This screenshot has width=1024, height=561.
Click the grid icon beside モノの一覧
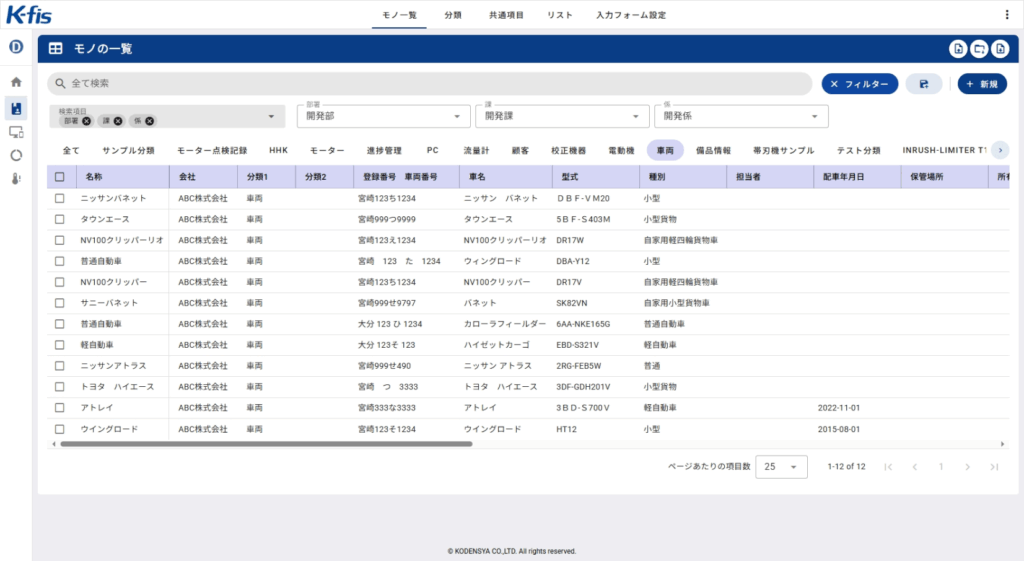pyautogui.click(x=56, y=49)
